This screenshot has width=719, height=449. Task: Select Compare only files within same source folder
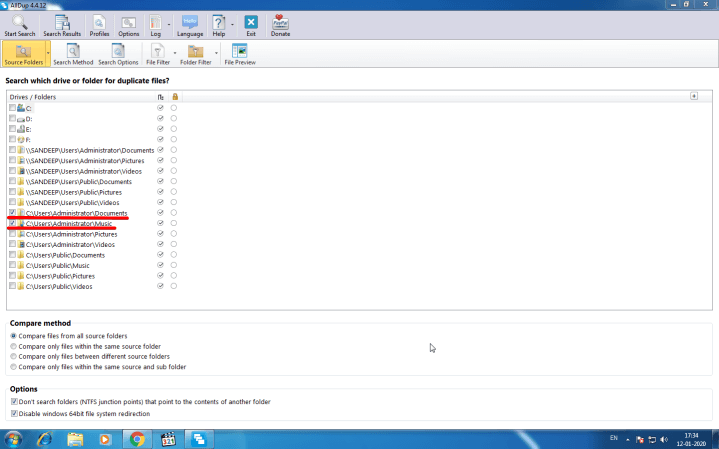click(13, 346)
